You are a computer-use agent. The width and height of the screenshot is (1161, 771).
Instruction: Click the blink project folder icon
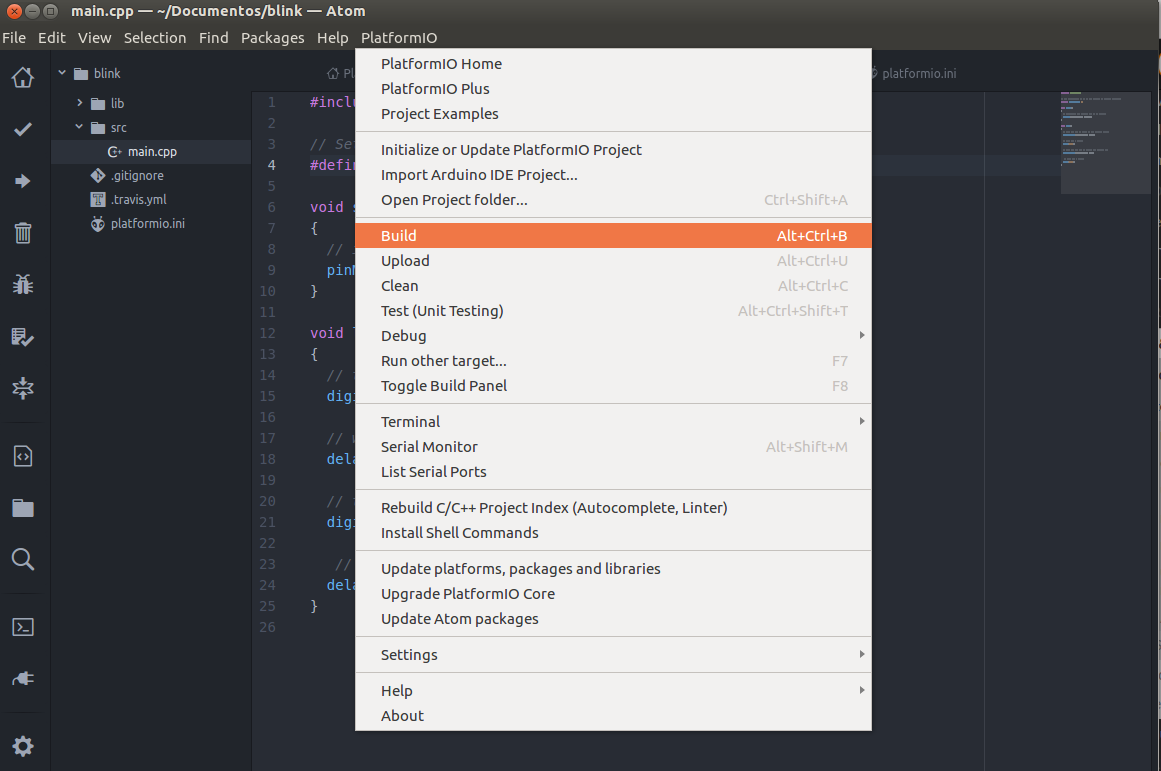[81, 73]
